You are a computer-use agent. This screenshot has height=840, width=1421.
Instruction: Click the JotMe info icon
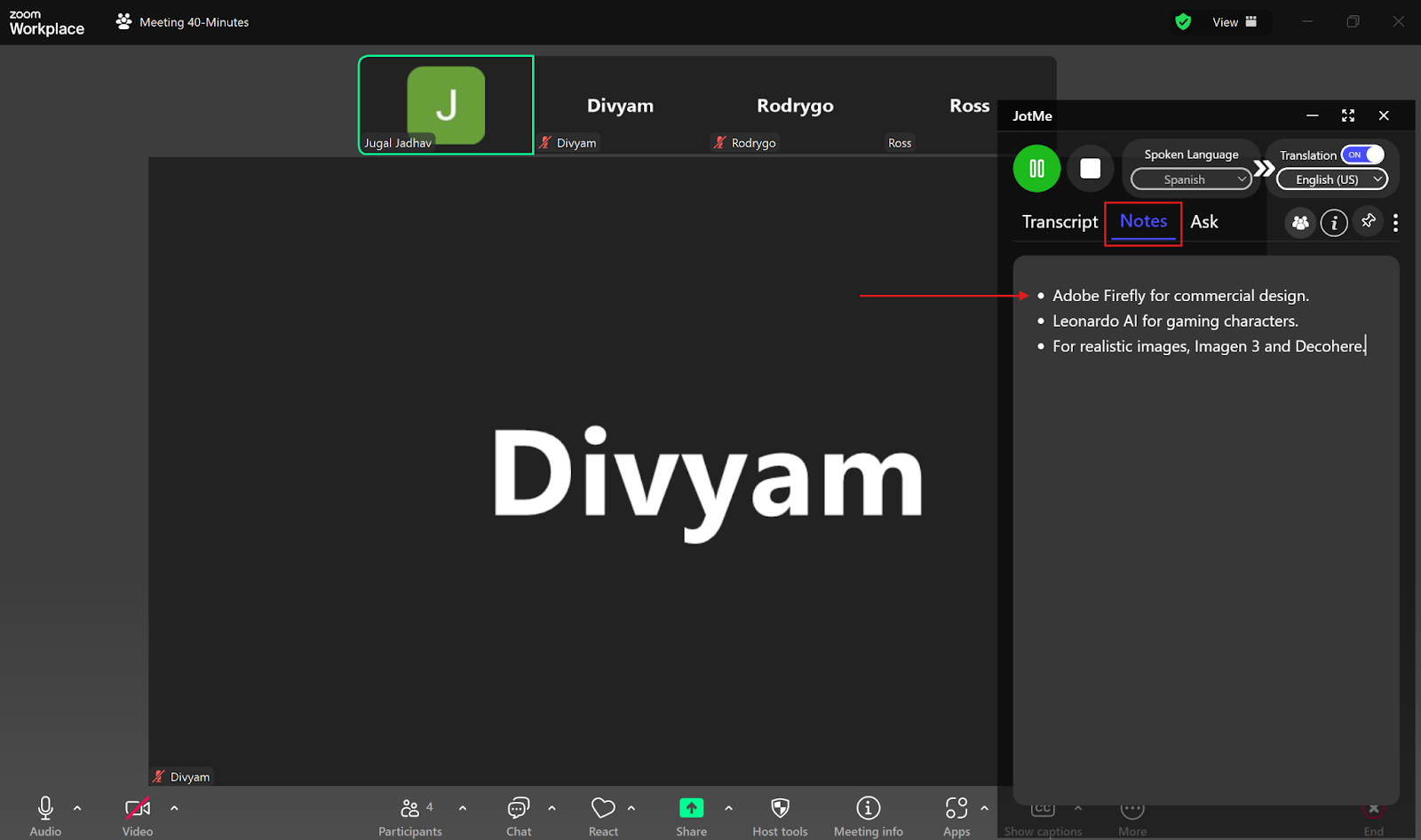click(1334, 223)
